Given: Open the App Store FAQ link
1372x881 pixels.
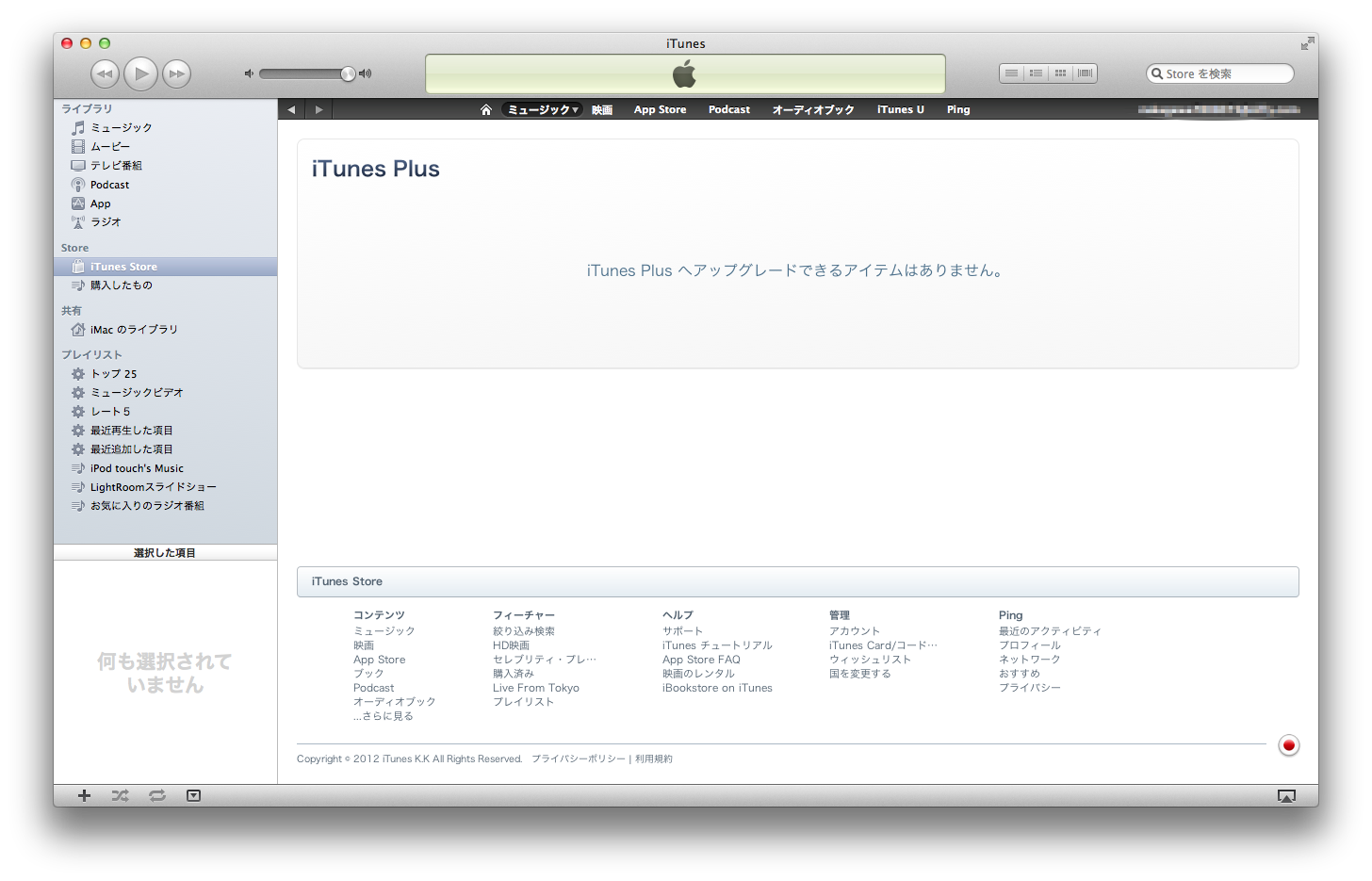Looking at the screenshot, I should point(701,660).
